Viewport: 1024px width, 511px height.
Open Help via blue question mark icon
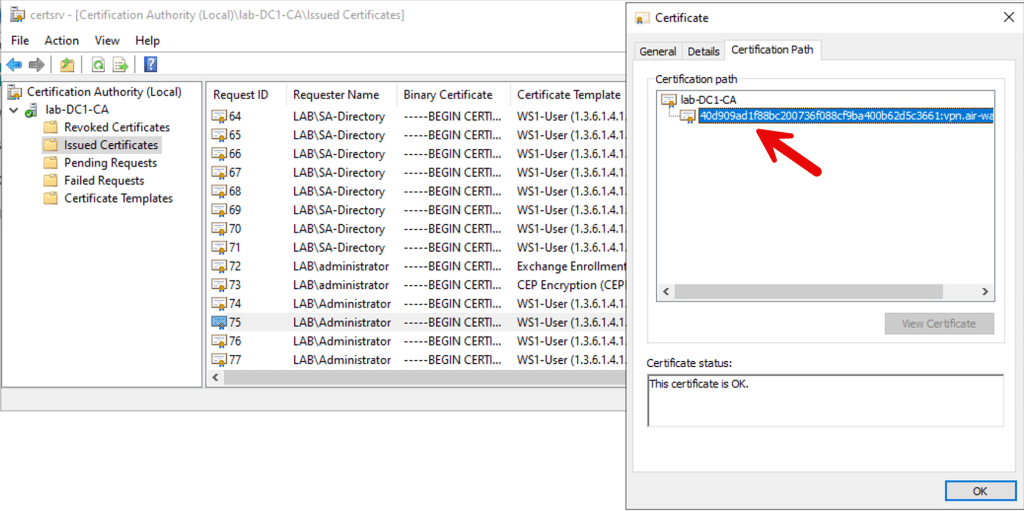[x=150, y=65]
